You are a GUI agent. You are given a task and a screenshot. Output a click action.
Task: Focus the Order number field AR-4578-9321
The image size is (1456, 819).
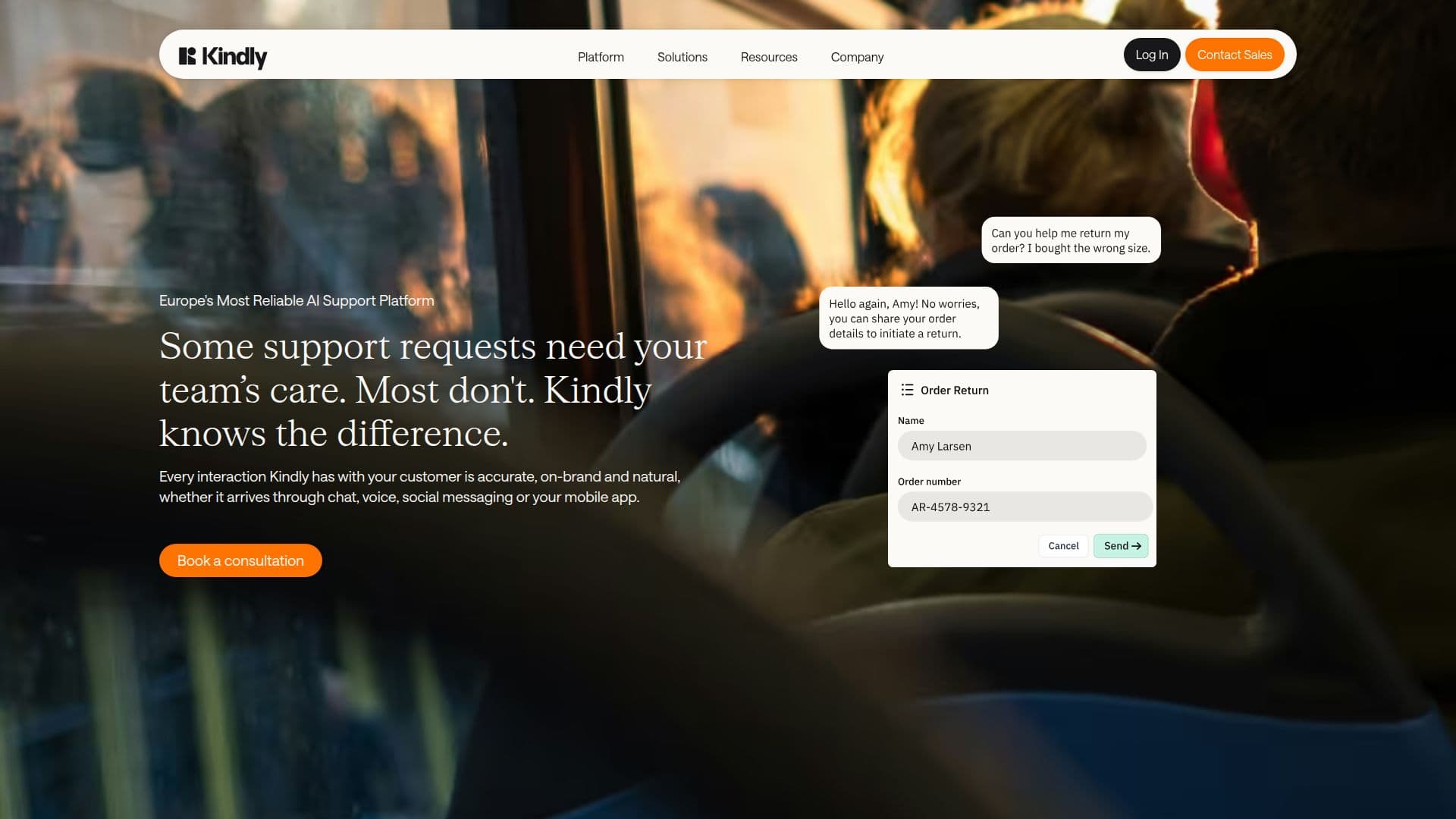pyautogui.click(x=1025, y=507)
